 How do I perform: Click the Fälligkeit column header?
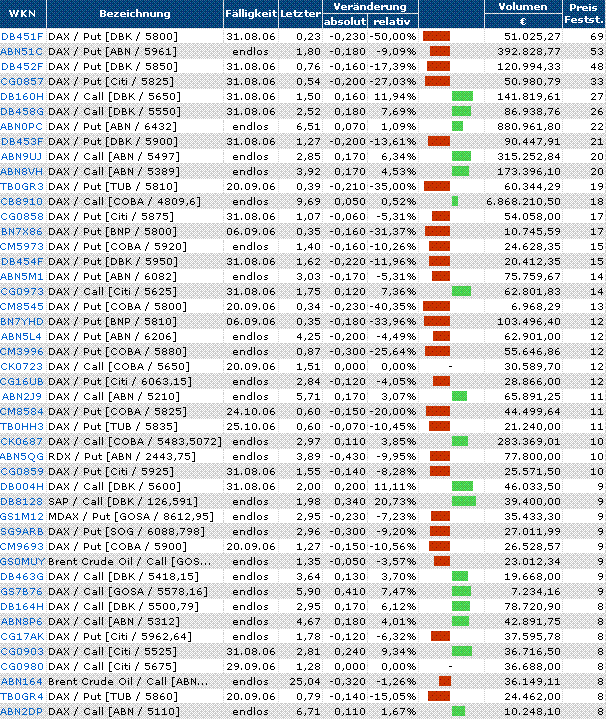click(251, 14)
